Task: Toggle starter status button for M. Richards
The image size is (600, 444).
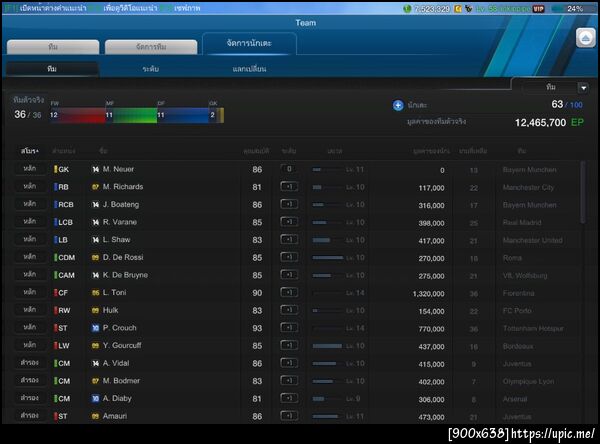Action: click(29, 186)
